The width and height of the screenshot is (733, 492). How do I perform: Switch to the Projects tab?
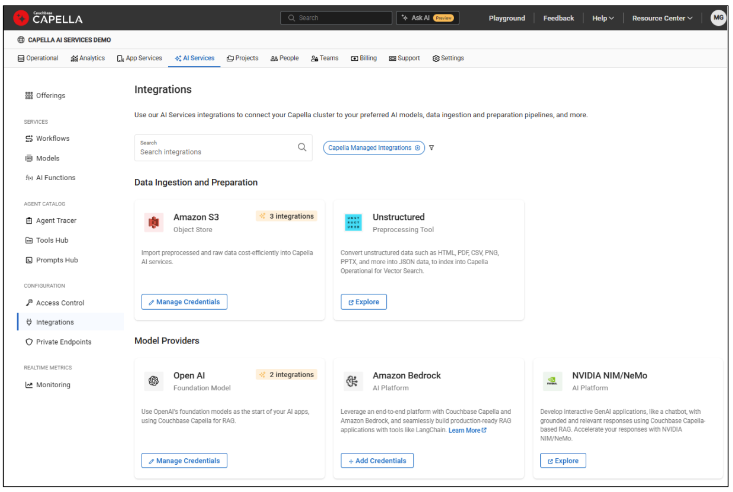point(243,58)
